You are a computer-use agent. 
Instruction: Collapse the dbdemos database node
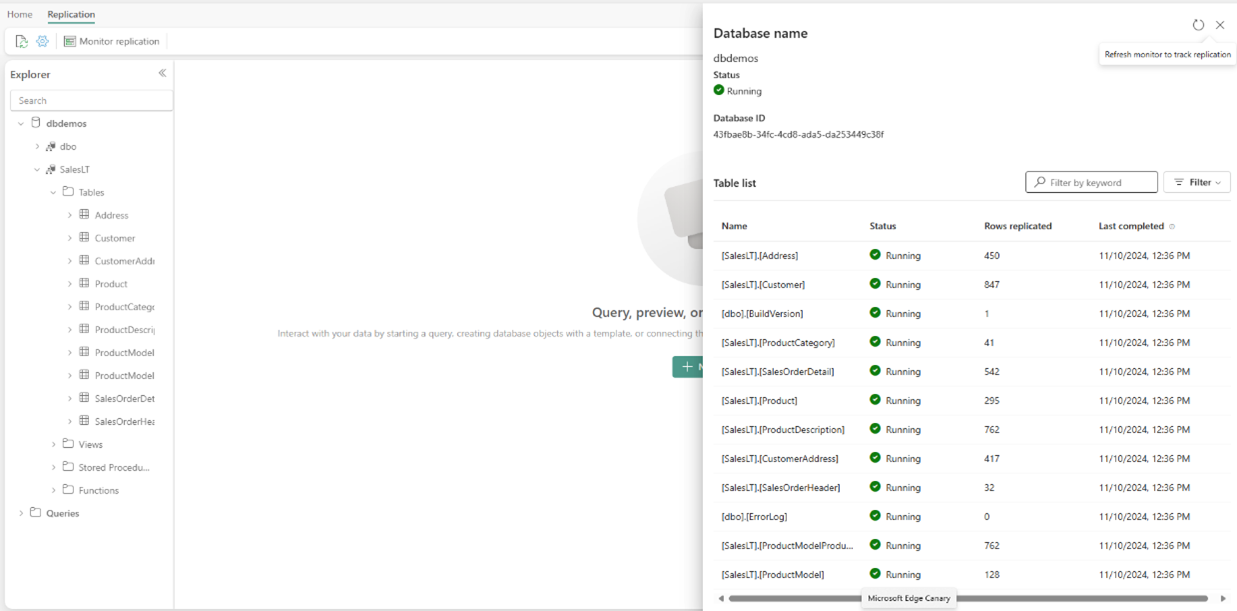[21, 124]
